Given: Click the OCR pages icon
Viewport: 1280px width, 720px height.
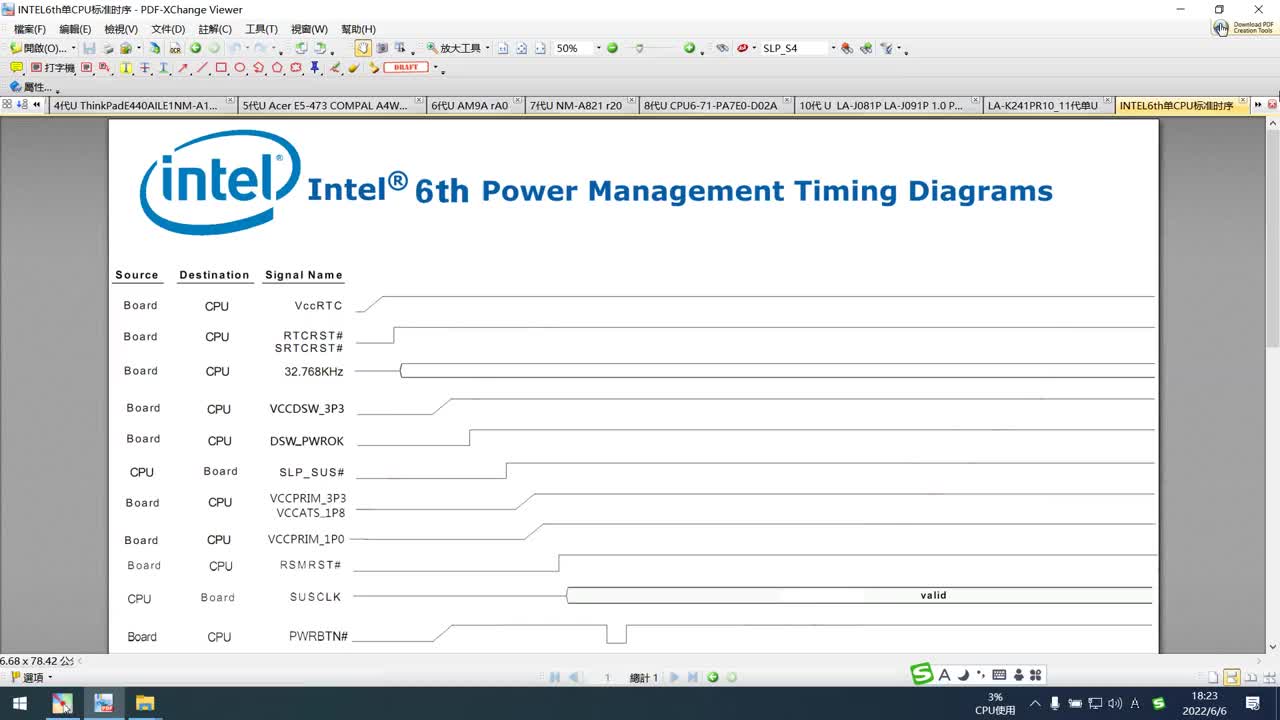Looking at the screenshot, I should pos(175,48).
